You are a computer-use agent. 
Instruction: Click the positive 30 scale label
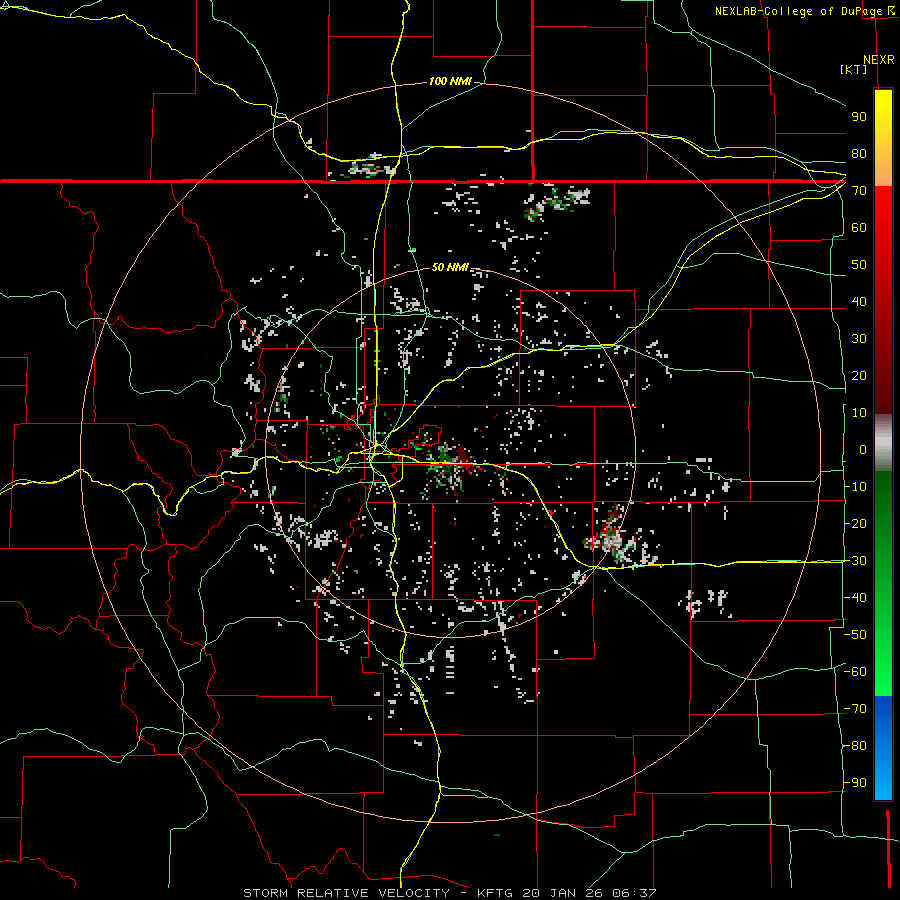coord(859,339)
